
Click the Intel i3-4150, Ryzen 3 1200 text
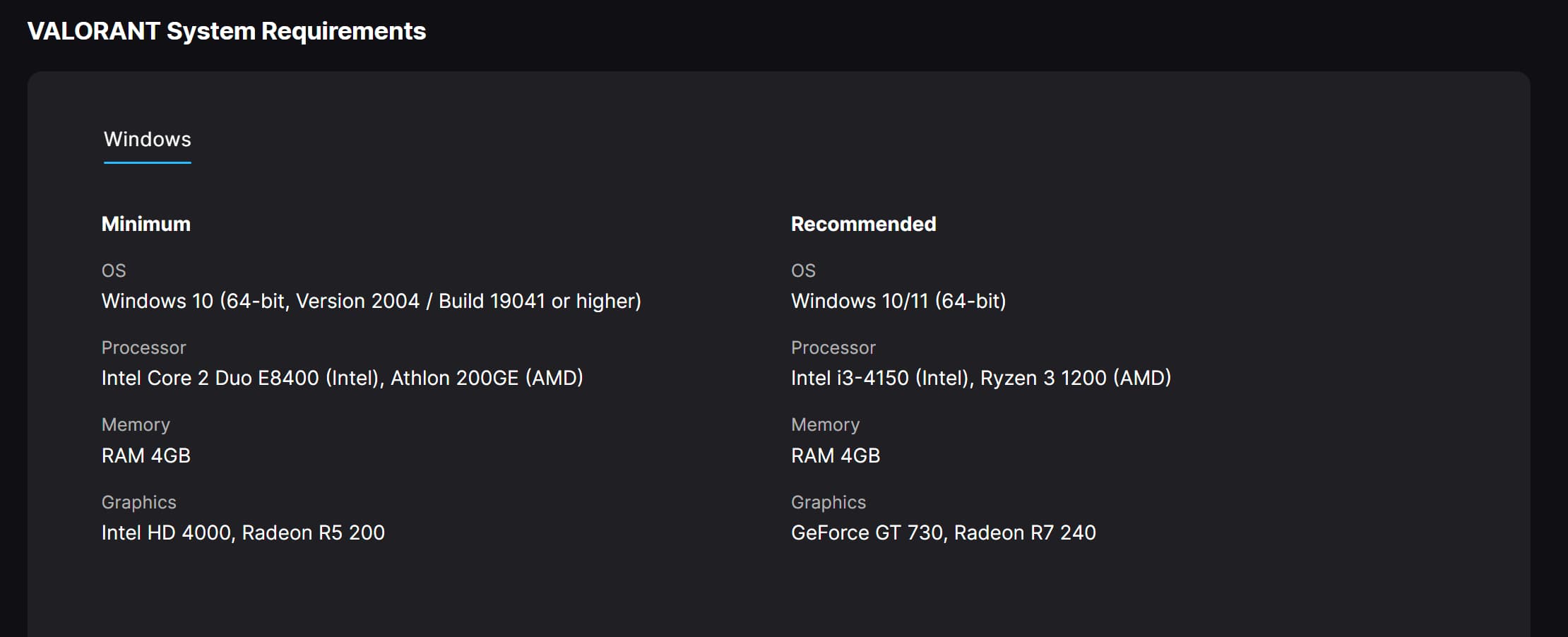pyautogui.click(x=980, y=379)
